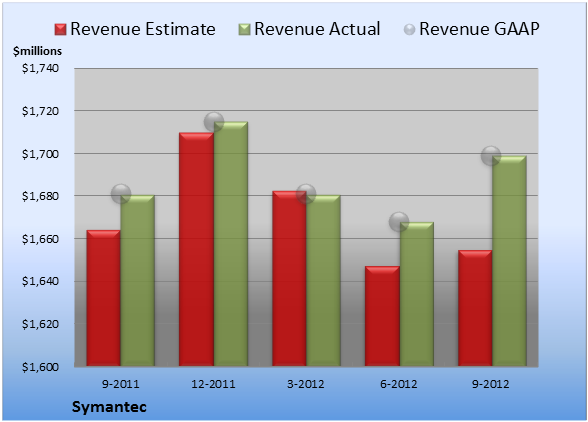
Task: Select the Revenue Actual legend label
Action: pos(317,29)
